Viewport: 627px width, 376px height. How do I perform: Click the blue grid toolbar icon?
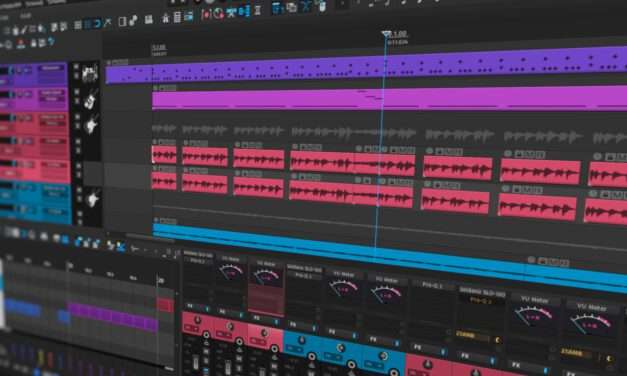point(88,24)
